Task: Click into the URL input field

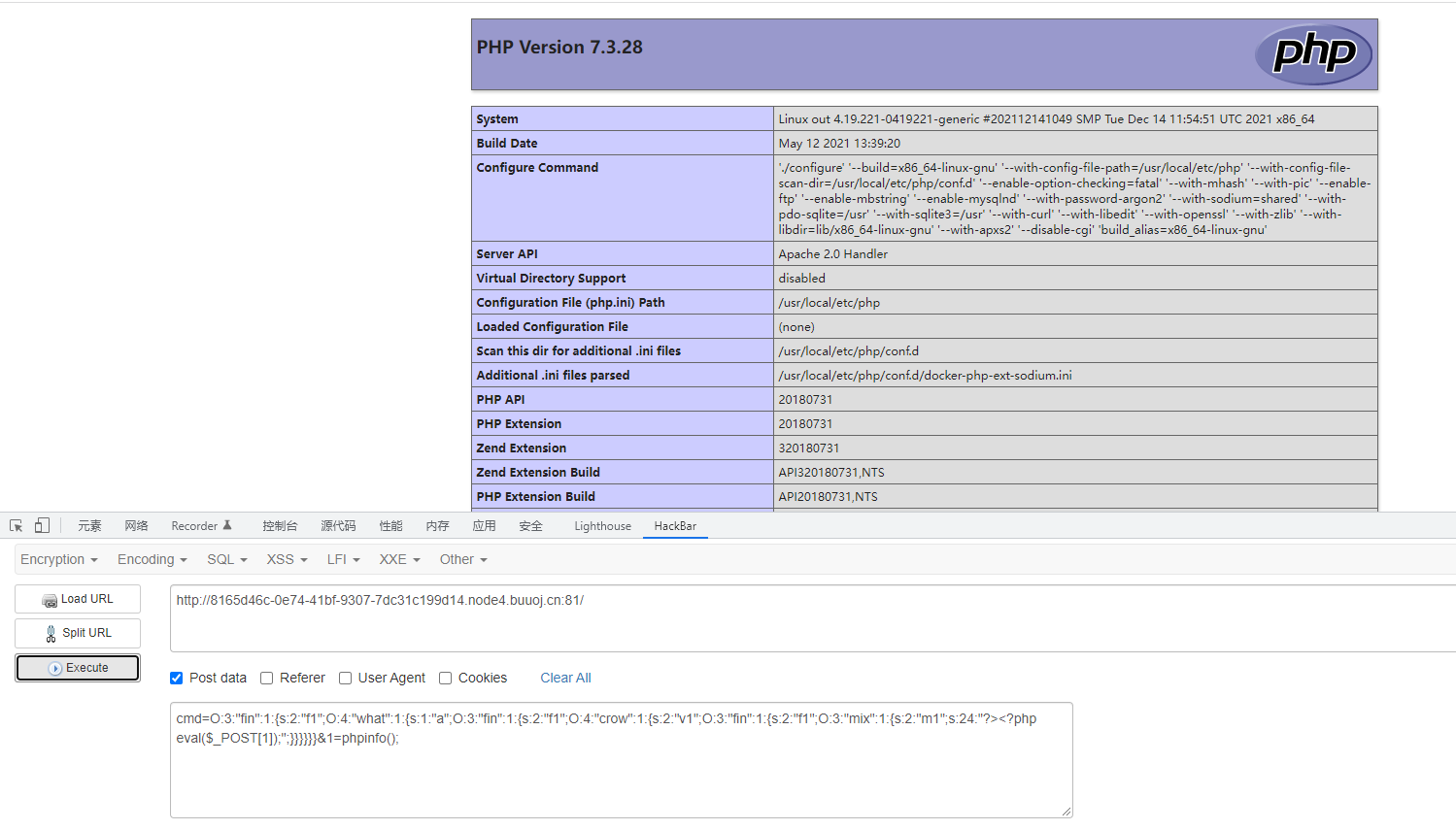Action: 813,618
